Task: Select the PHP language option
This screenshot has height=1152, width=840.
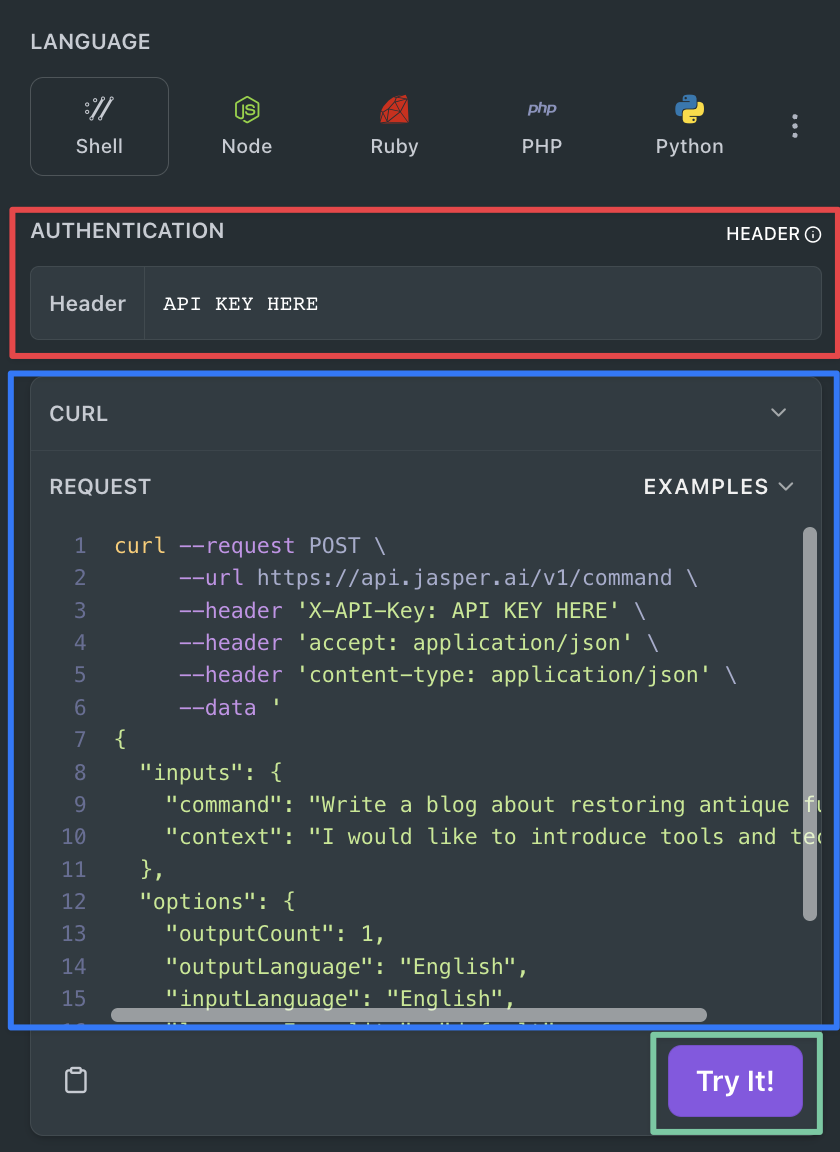Action: [x=542, y=126]
